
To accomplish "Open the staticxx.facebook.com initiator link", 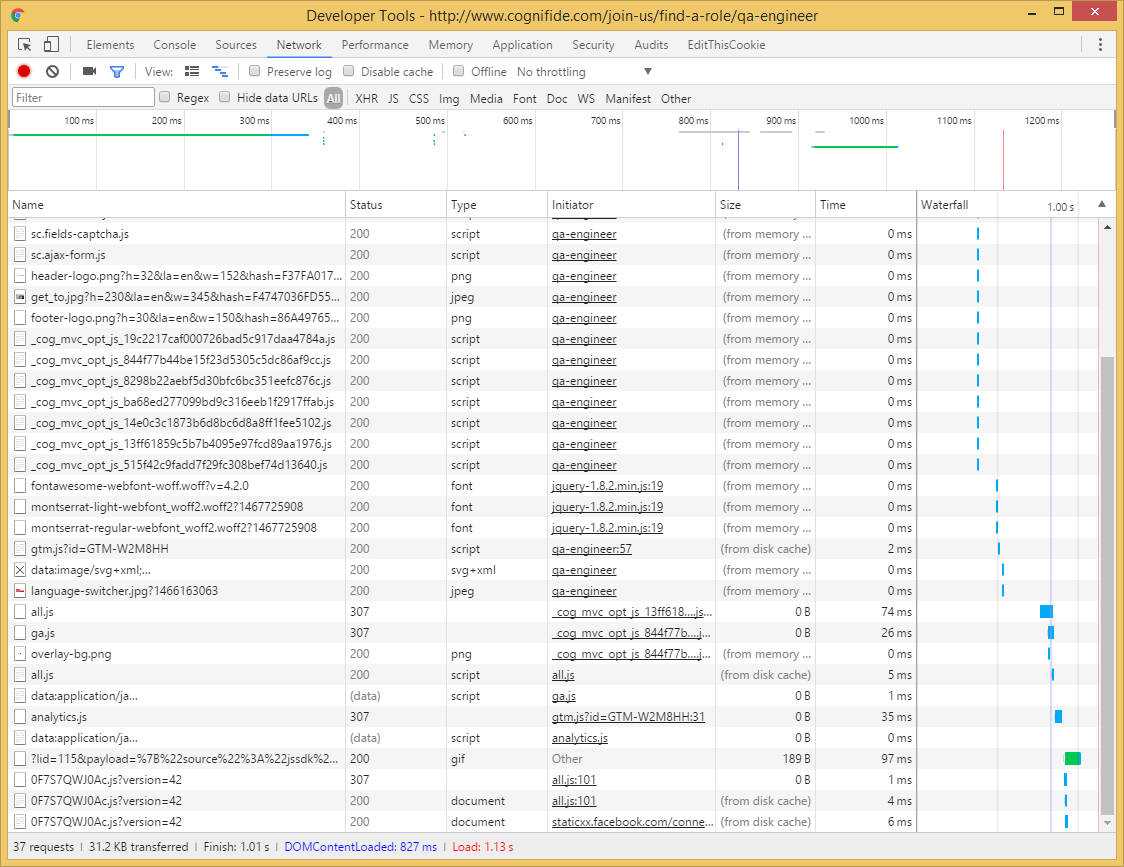I will (x=632, y=822).
